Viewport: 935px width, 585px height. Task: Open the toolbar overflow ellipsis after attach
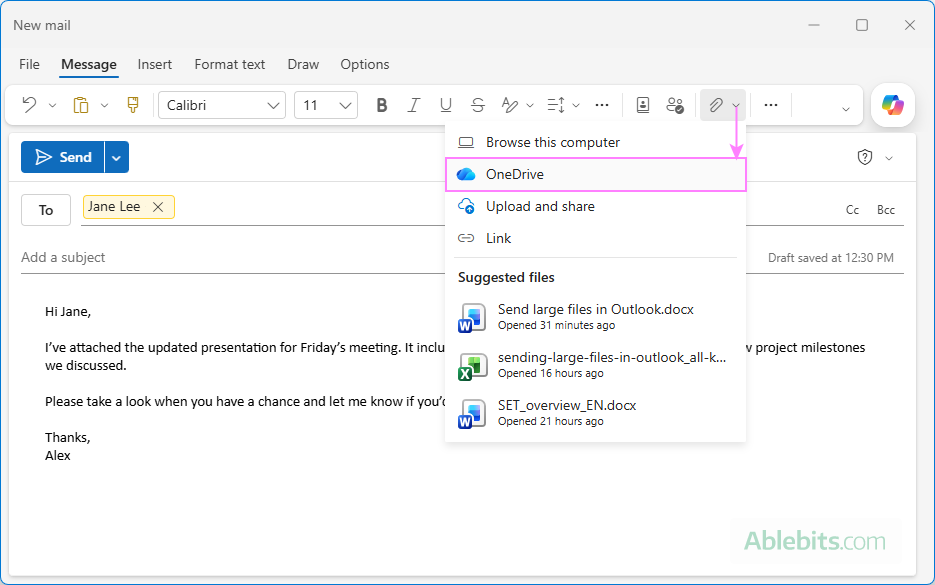(770, 106)
